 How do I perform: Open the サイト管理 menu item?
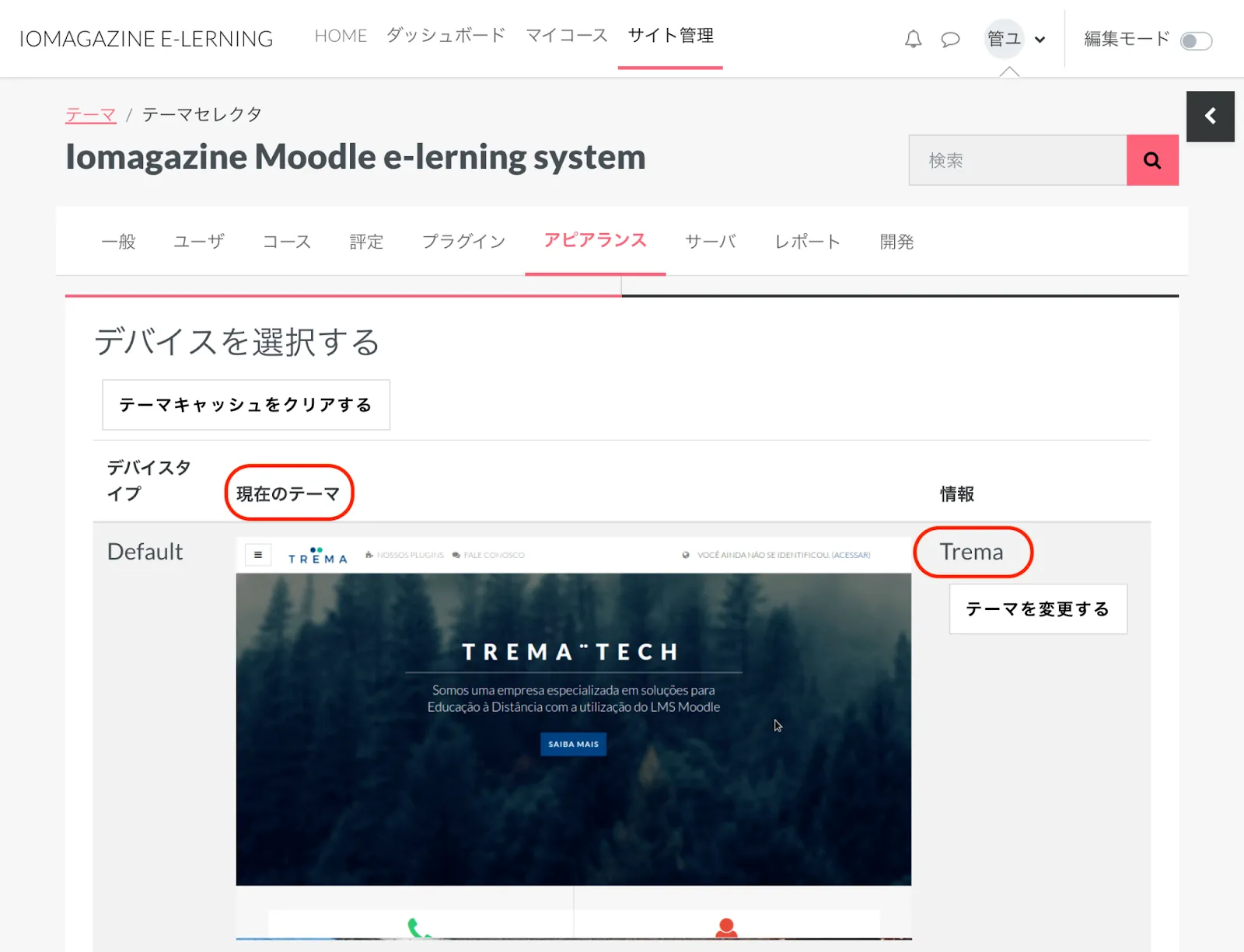(670, 36)
